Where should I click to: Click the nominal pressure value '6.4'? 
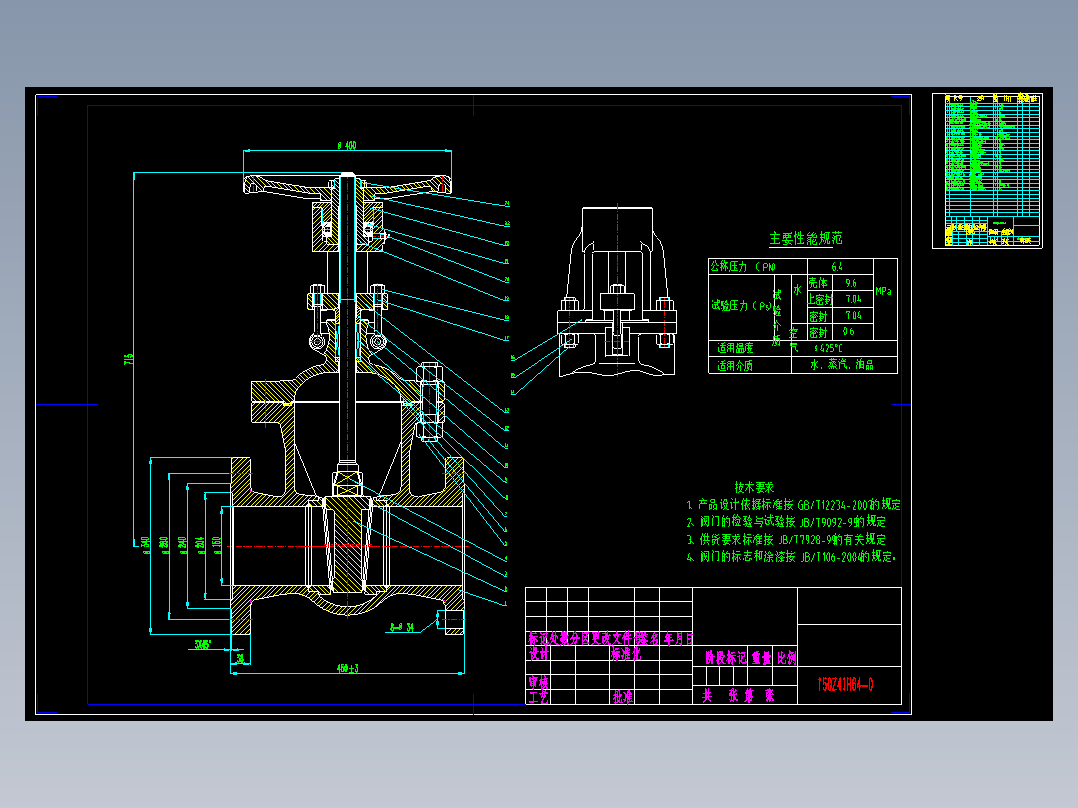tap(837, 267)
